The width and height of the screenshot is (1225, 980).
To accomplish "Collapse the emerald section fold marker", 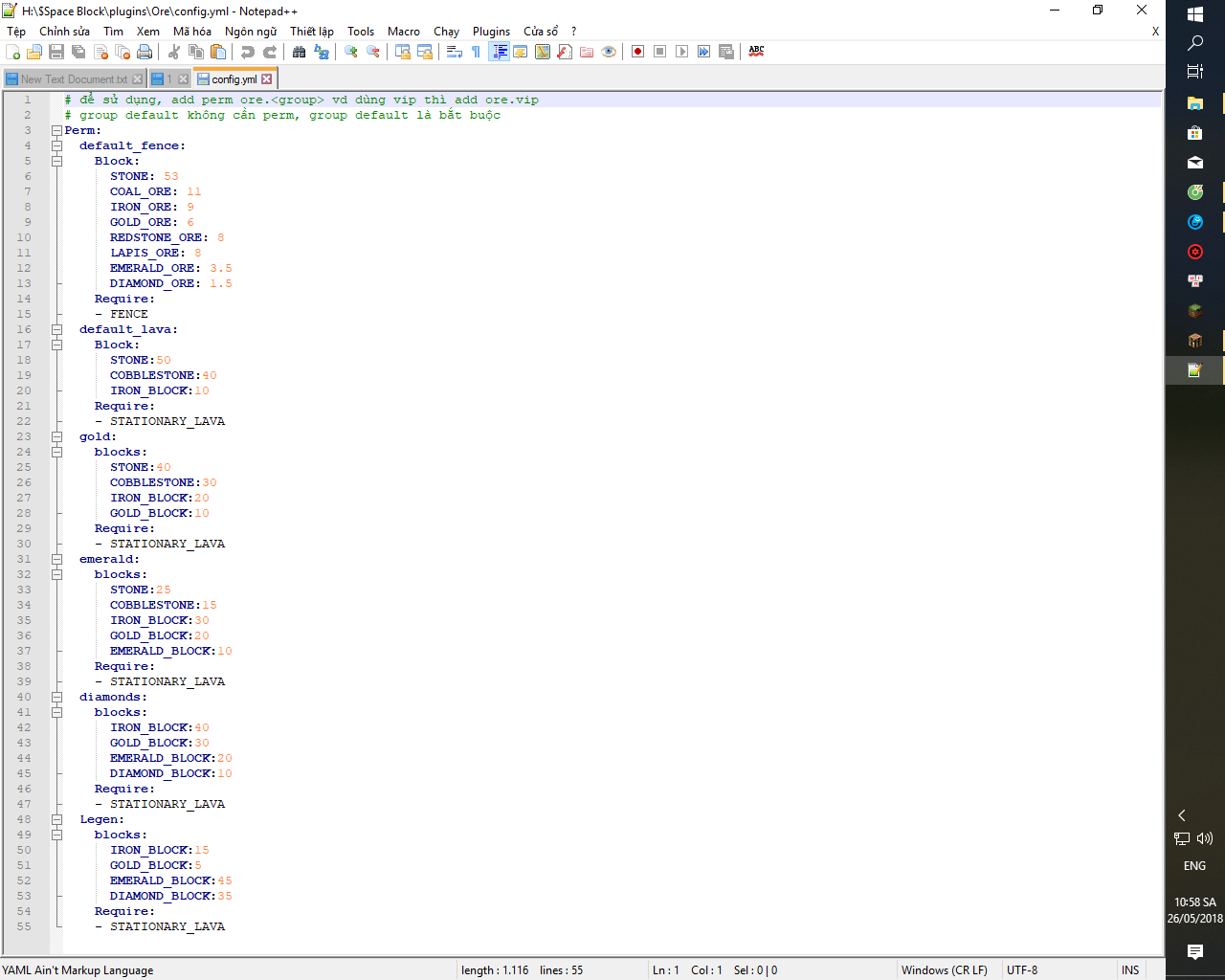I will [x=56, y=560].
